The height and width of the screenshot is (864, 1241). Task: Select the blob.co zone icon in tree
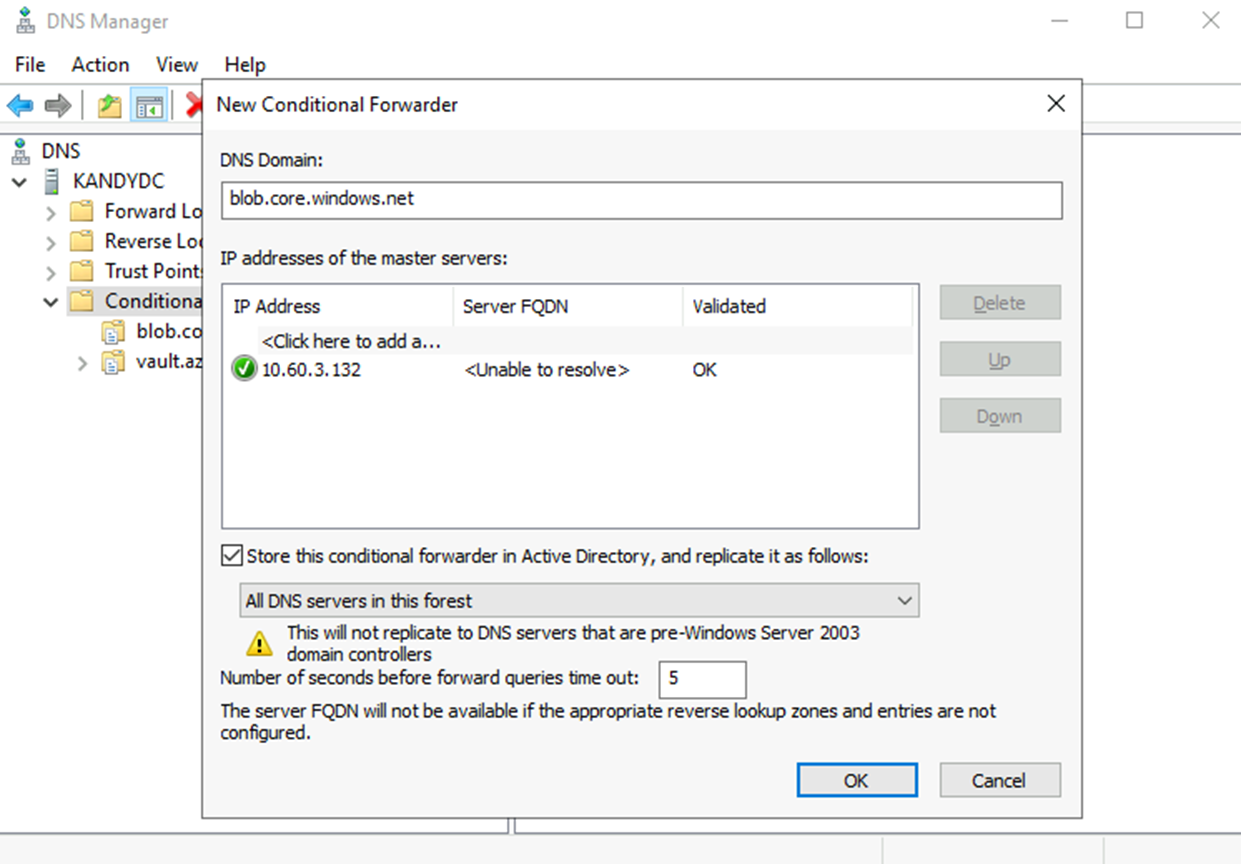pyautogui.click(x=114, y=332)
